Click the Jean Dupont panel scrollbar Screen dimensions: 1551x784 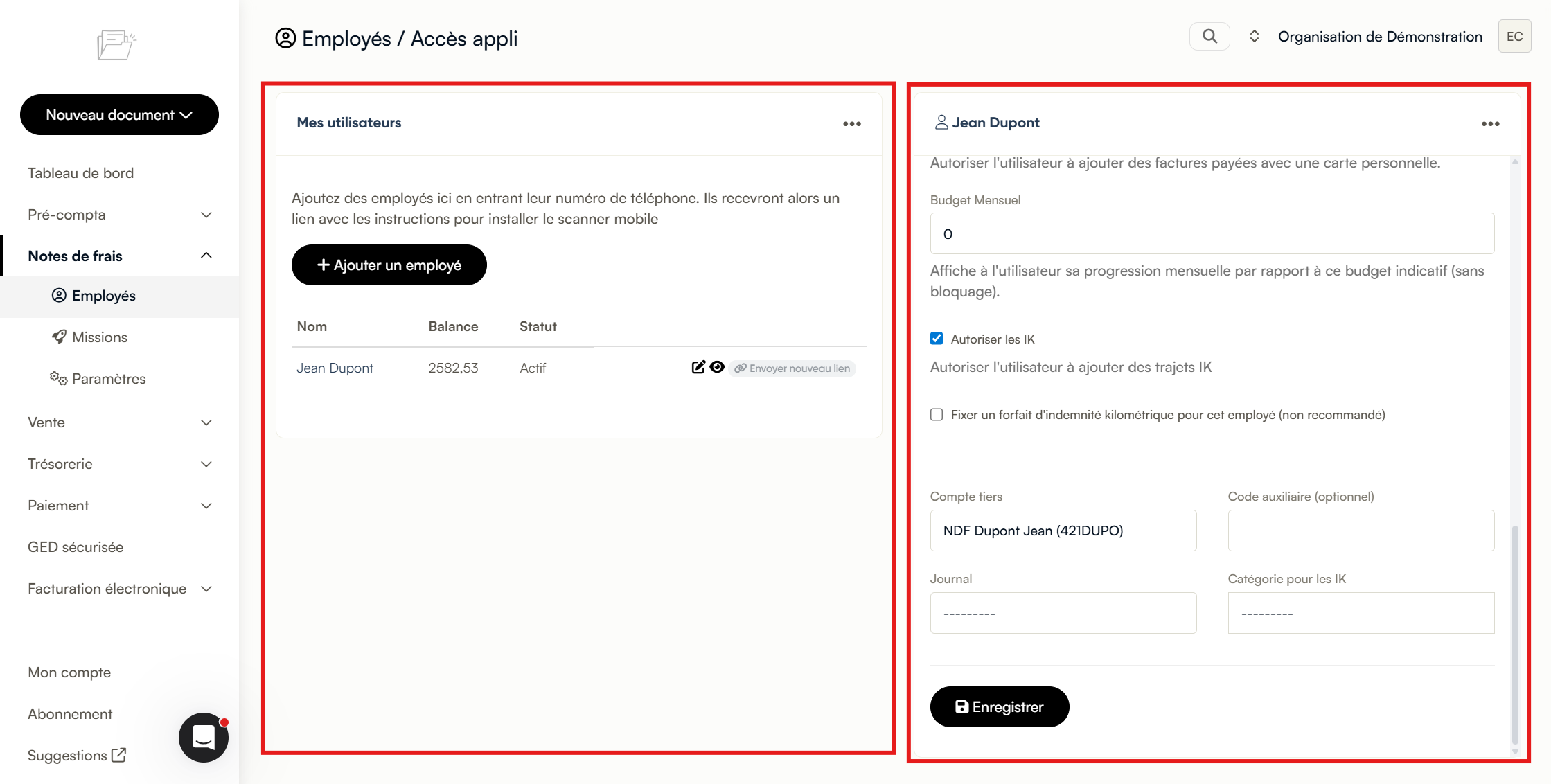1515,634
